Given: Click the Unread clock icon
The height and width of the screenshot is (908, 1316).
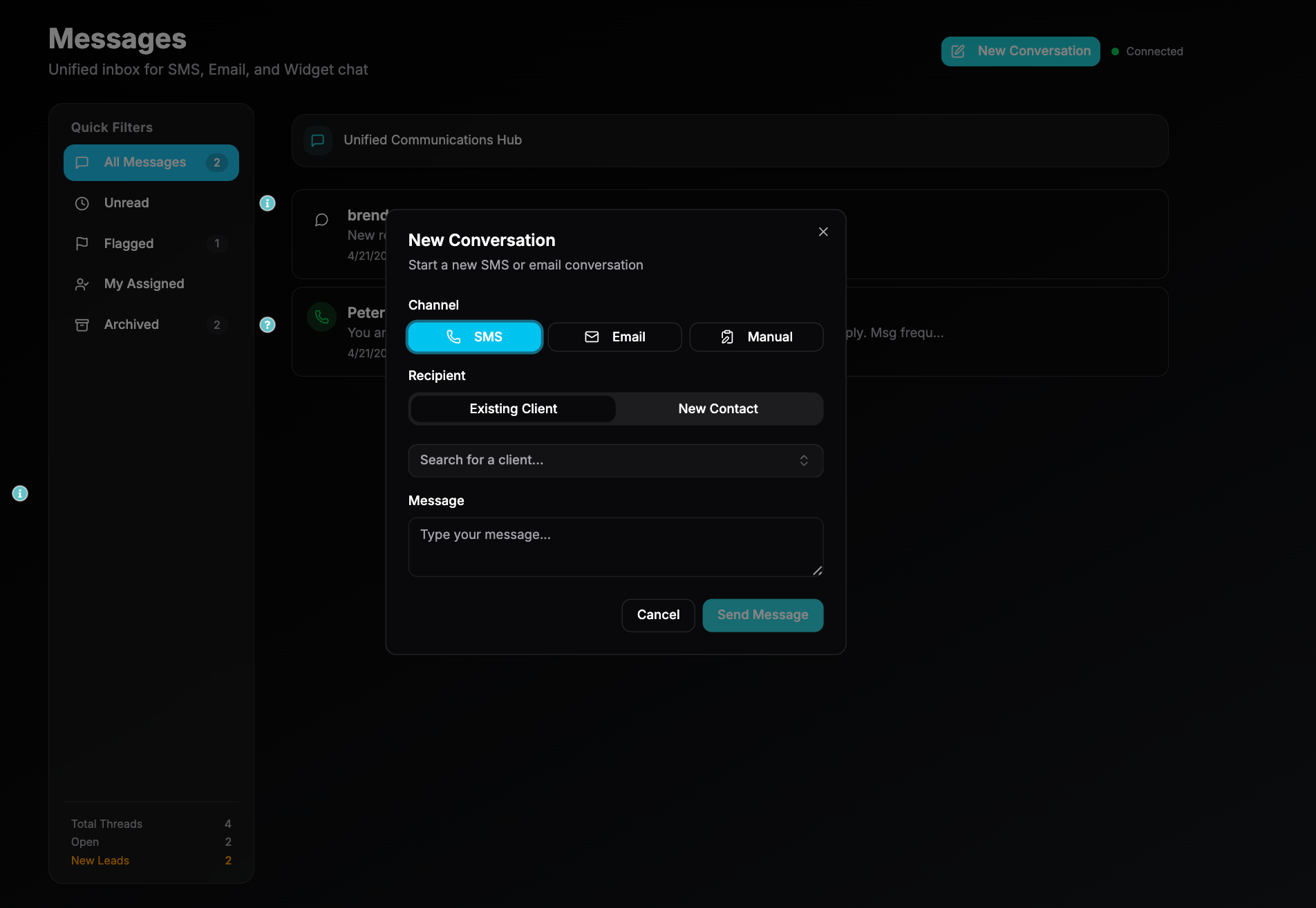Looking at the screenshot, I should click(x=82, y=203).
